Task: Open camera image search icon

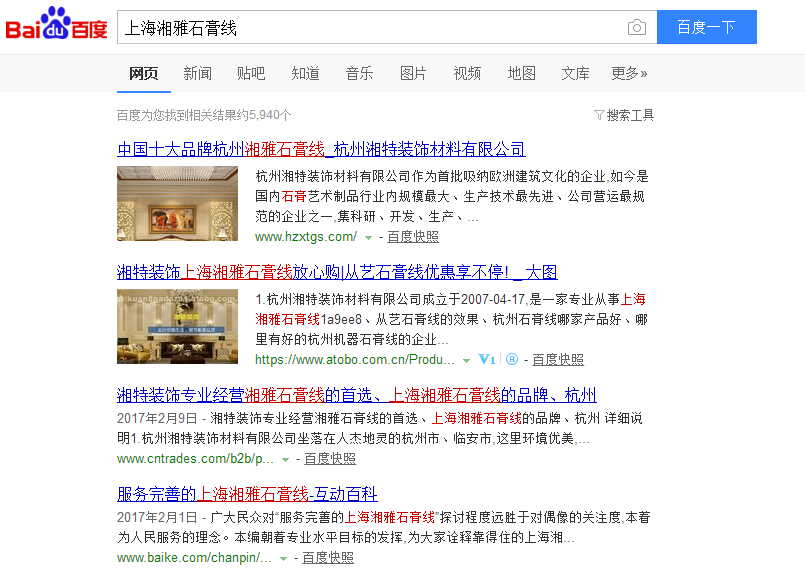Action: pyautogui.click(x=637, y=27)
